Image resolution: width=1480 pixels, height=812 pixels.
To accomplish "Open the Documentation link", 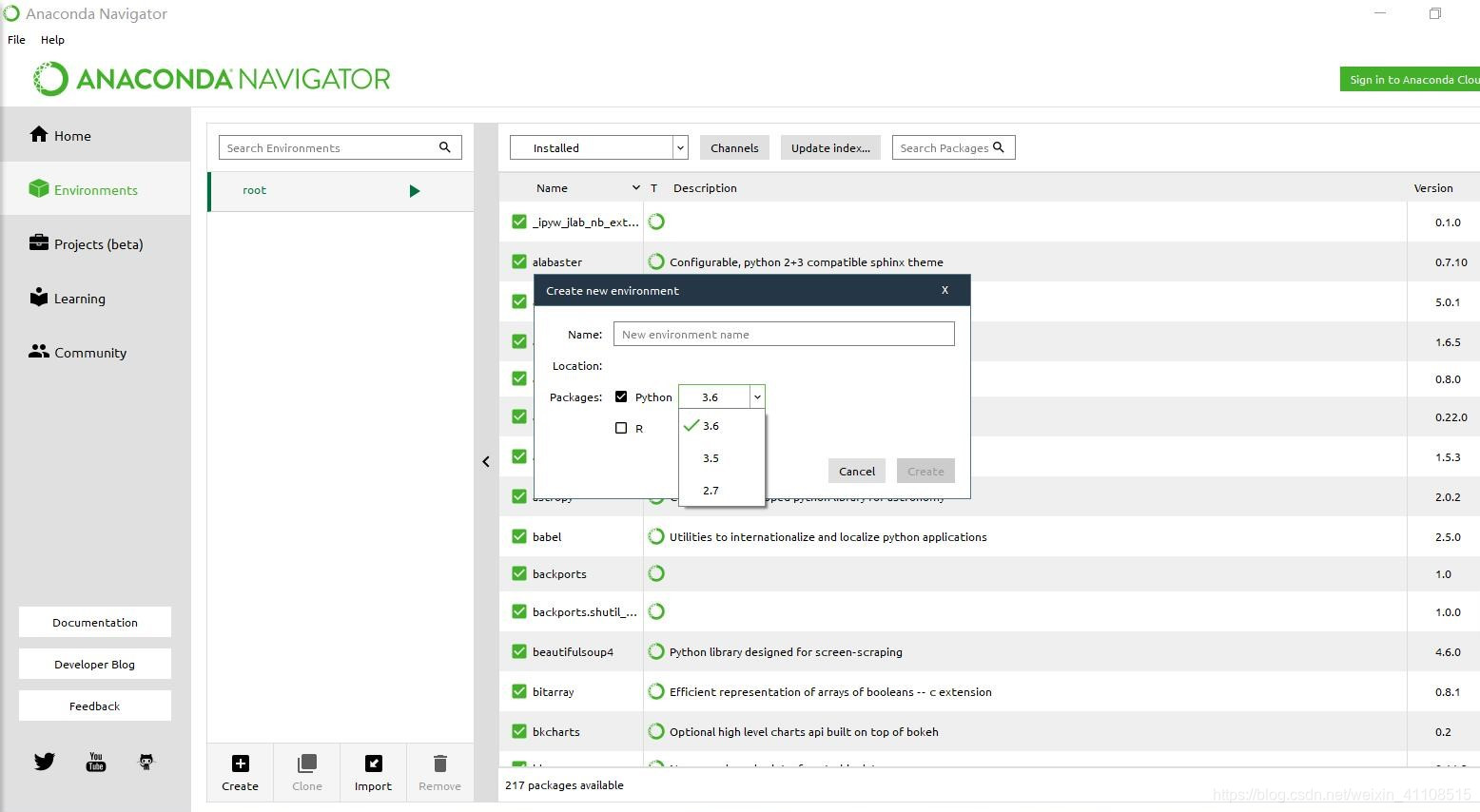I will [95, 622].
